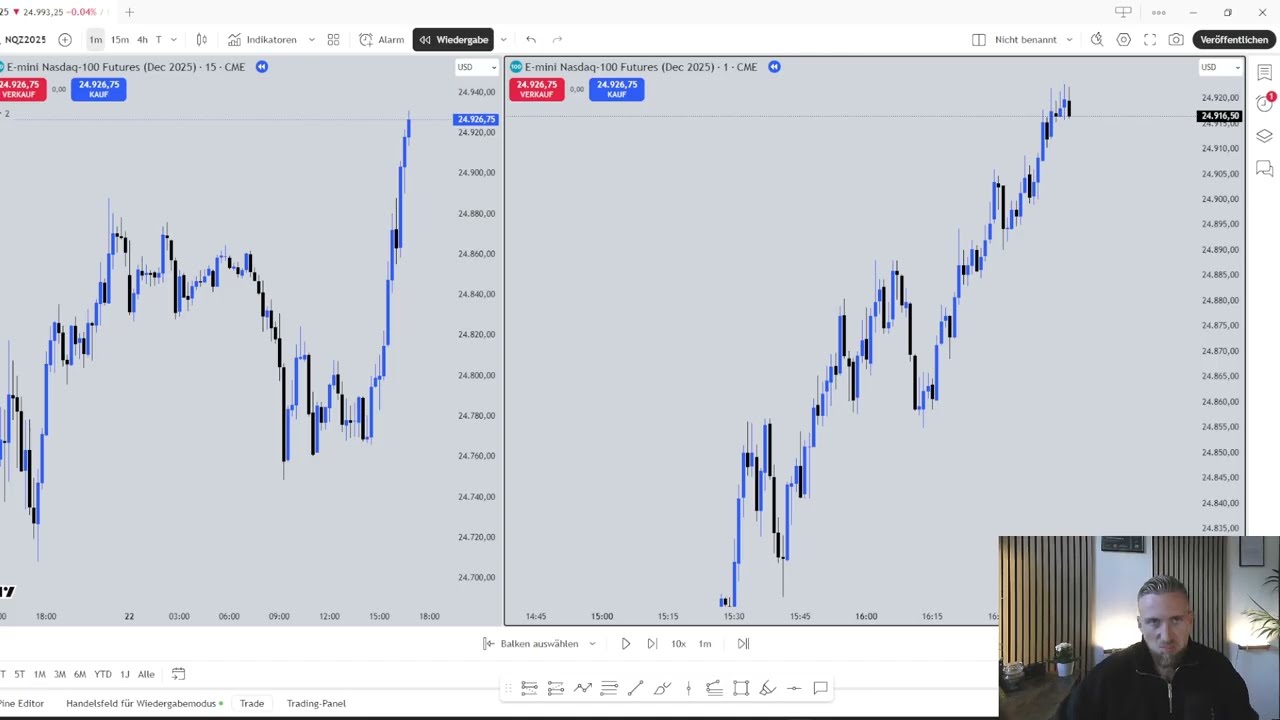Select the horizontal ray tool in favorites bar

click(794, 688)
